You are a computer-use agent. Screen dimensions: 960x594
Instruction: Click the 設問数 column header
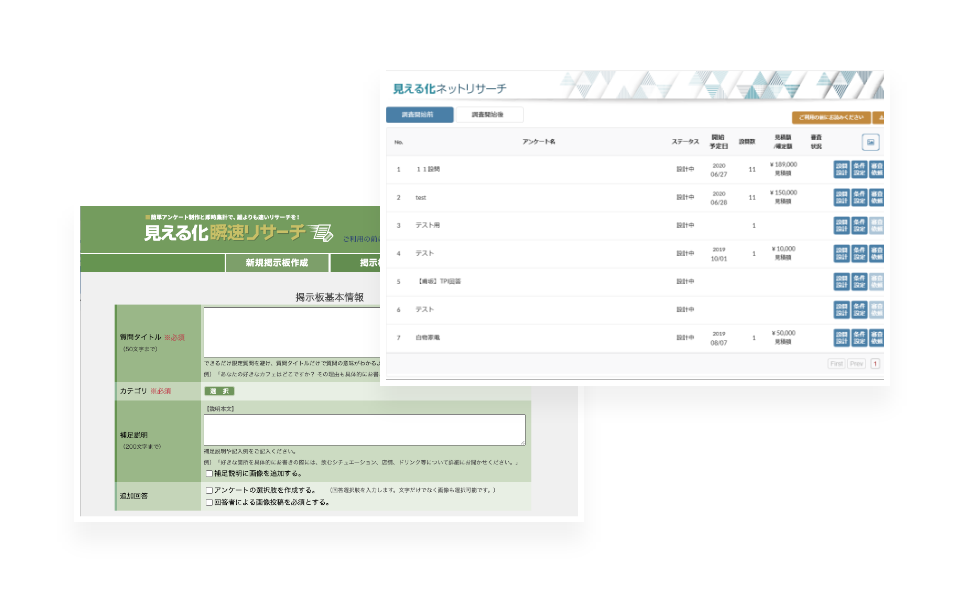coord(747,141)
